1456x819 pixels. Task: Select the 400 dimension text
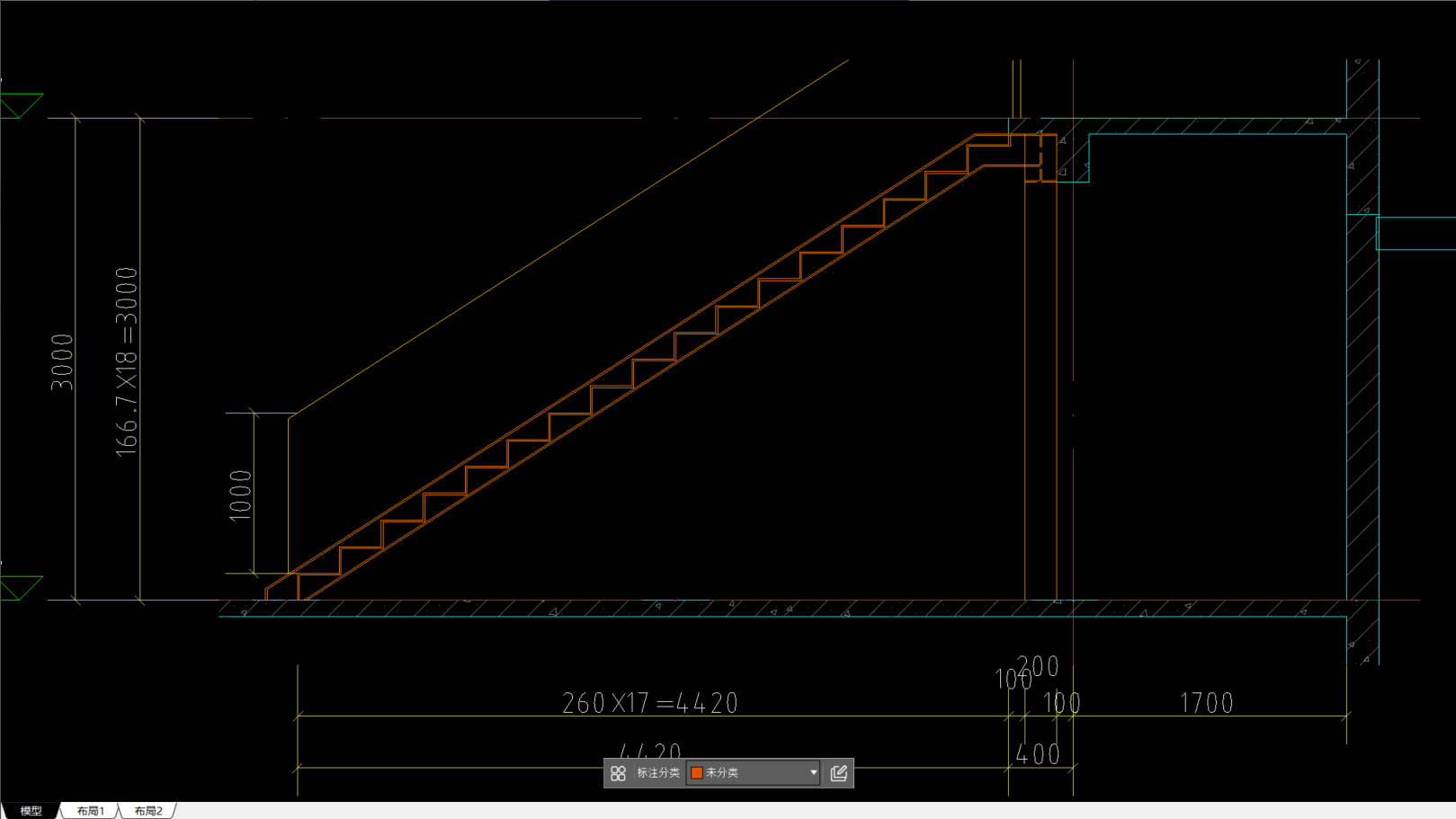(1039, 754)
